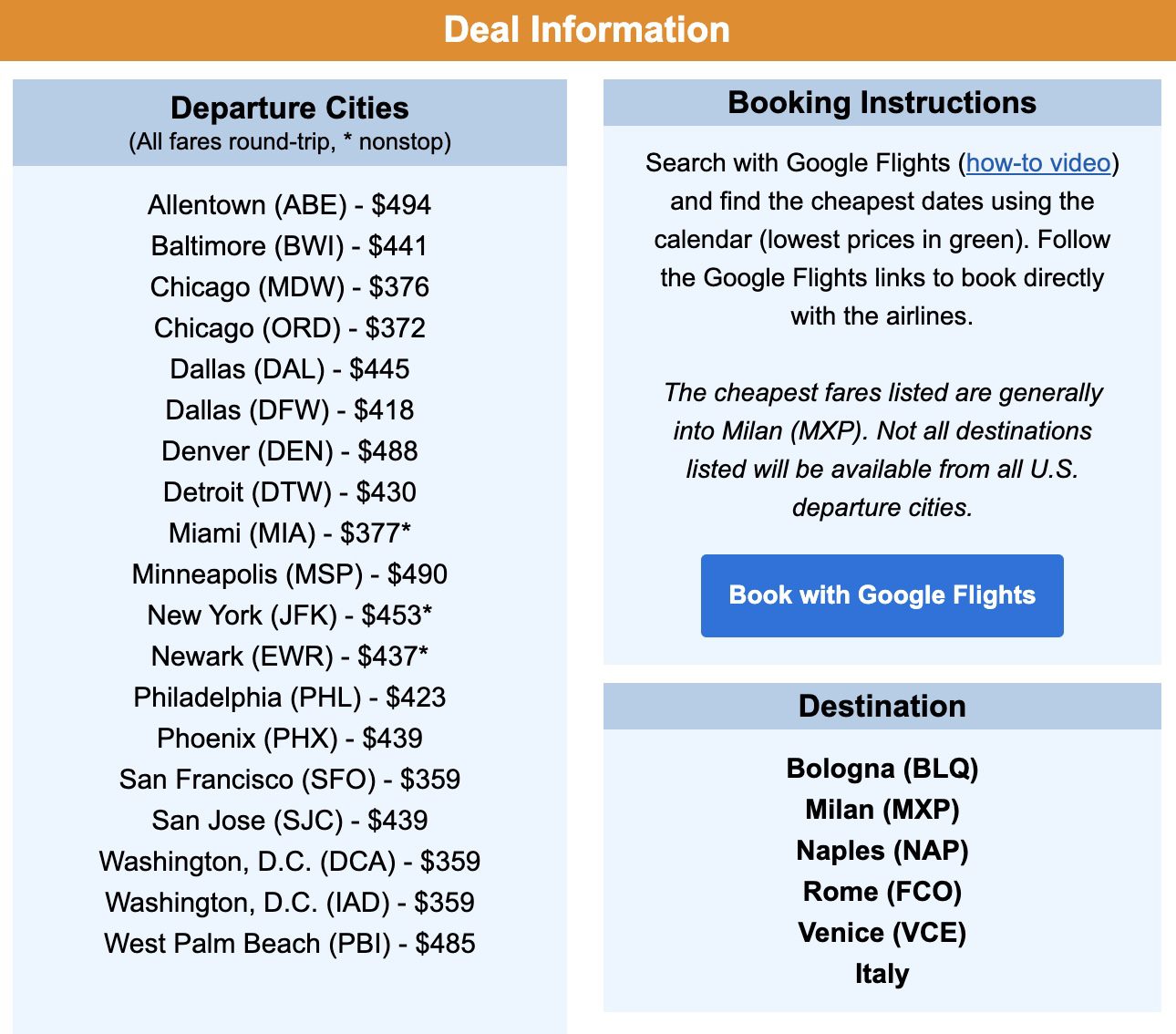Screen dimensions: 1176x1034
Task: Click the Denver (DEN) $488 fare
Action: 290,450
